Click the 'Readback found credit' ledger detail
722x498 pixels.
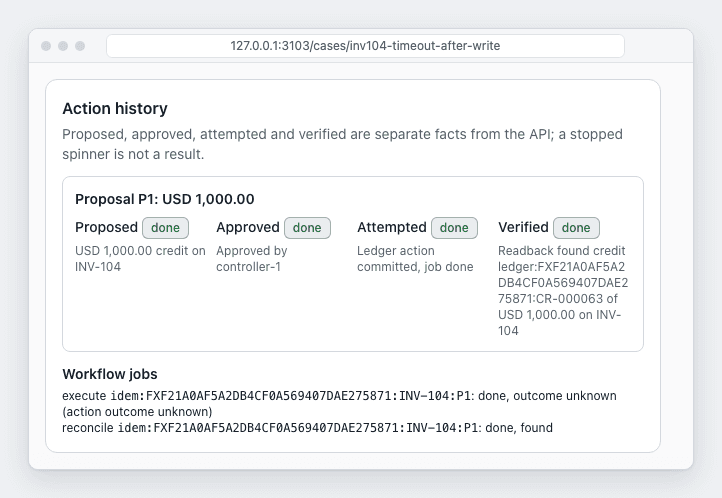563,290
